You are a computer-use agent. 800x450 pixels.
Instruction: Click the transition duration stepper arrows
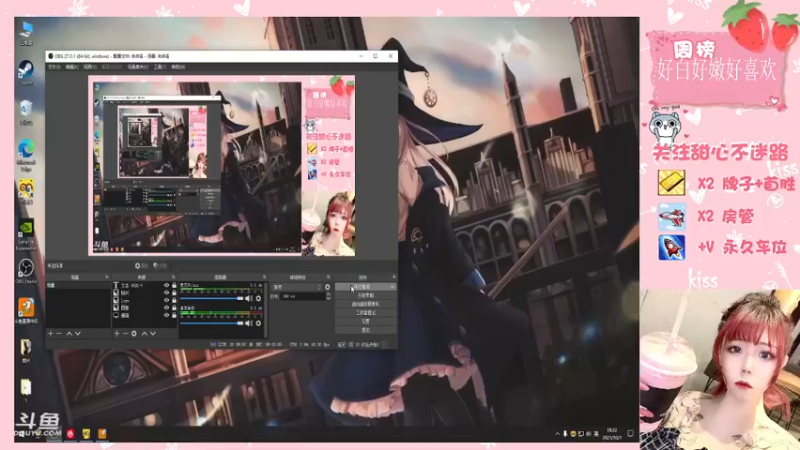[x=328, y=296]
